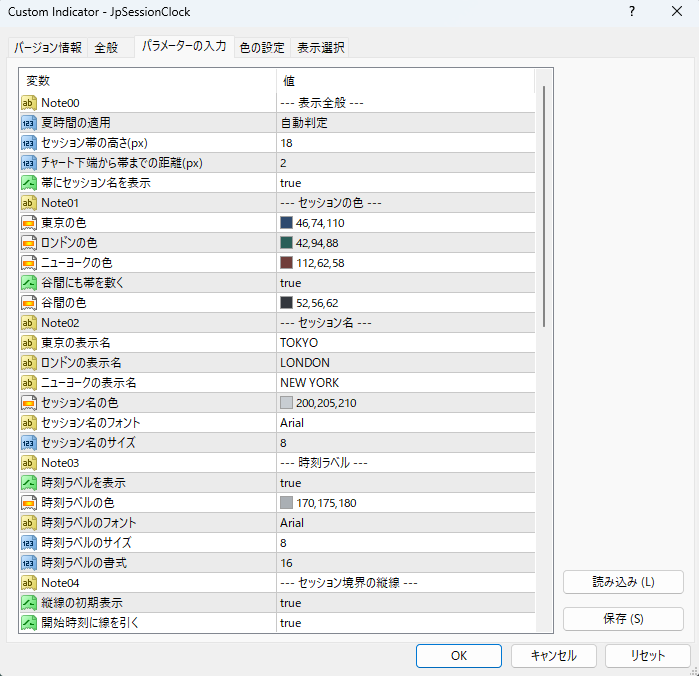Viewport: 699px width, 676px height.
Task: Click the 読み込み (L) button
Action: click(x=623, y=582)
